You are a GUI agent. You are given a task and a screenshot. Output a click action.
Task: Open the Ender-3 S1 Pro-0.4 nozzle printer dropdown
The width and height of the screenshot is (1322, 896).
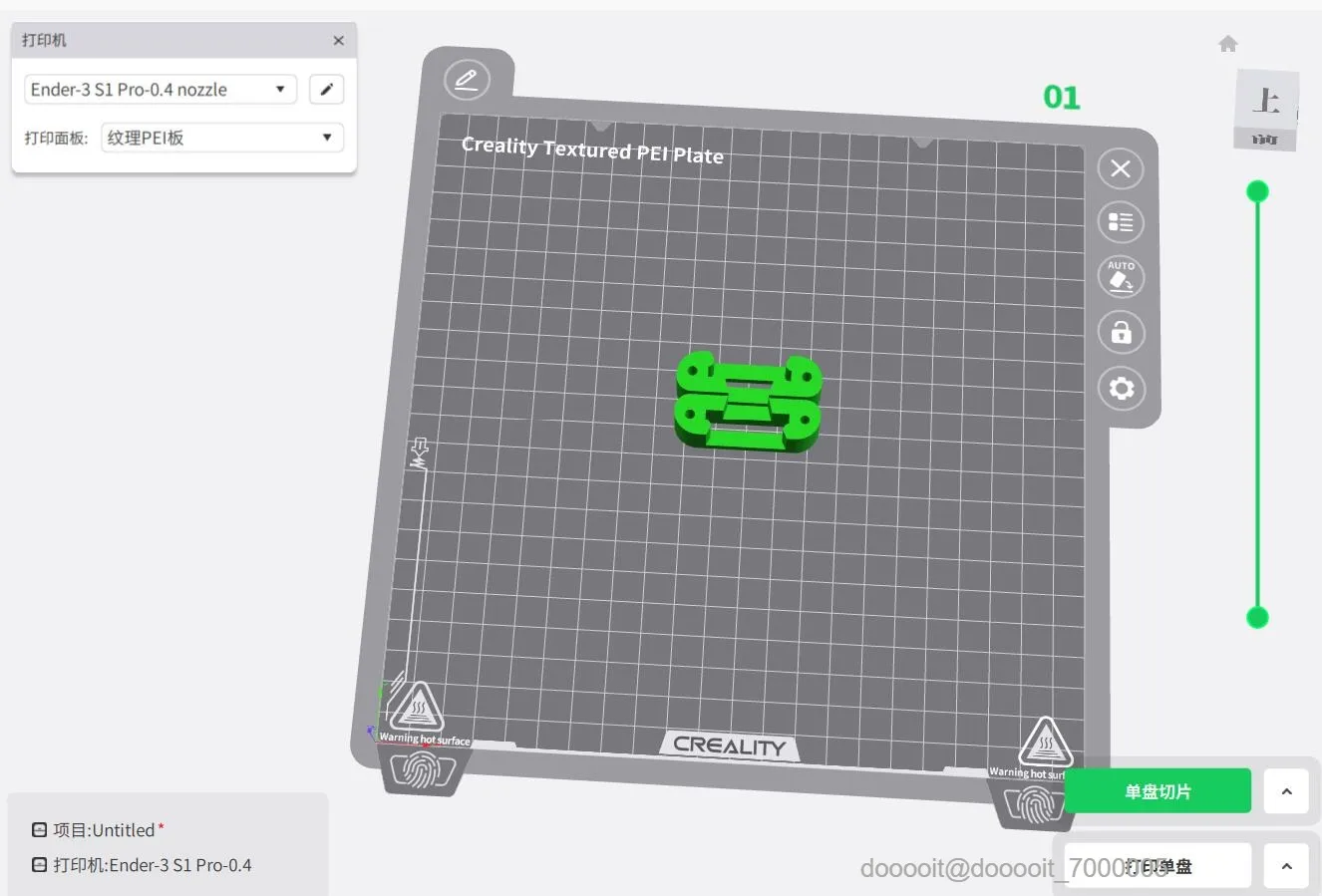click(x=161, y=90)
